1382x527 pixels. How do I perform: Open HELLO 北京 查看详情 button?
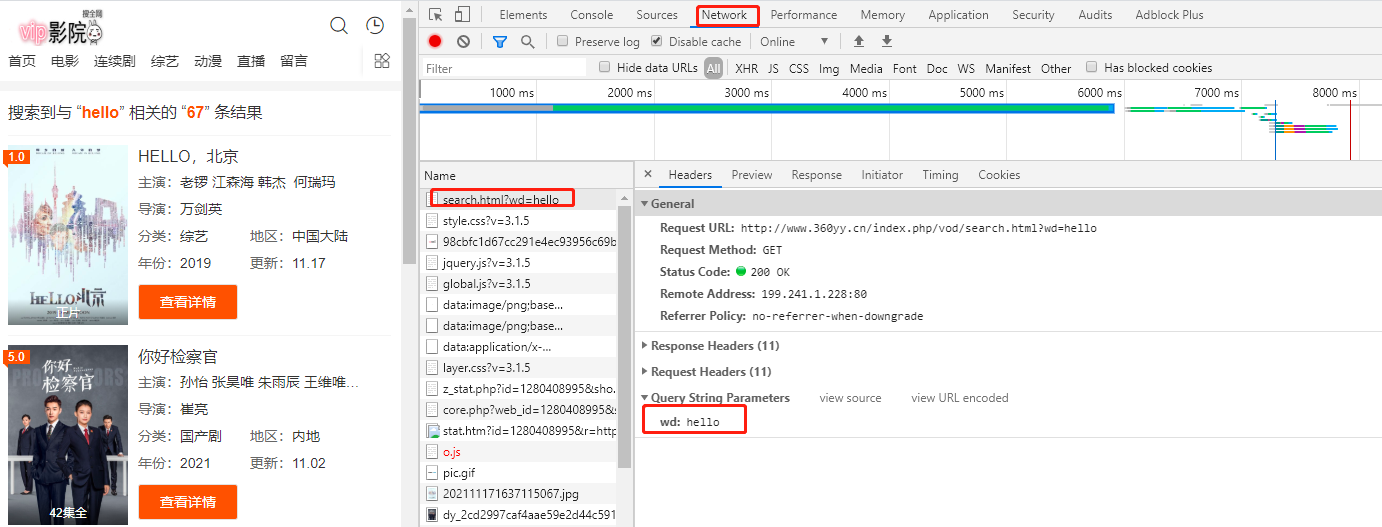click(x=187, y=302)
